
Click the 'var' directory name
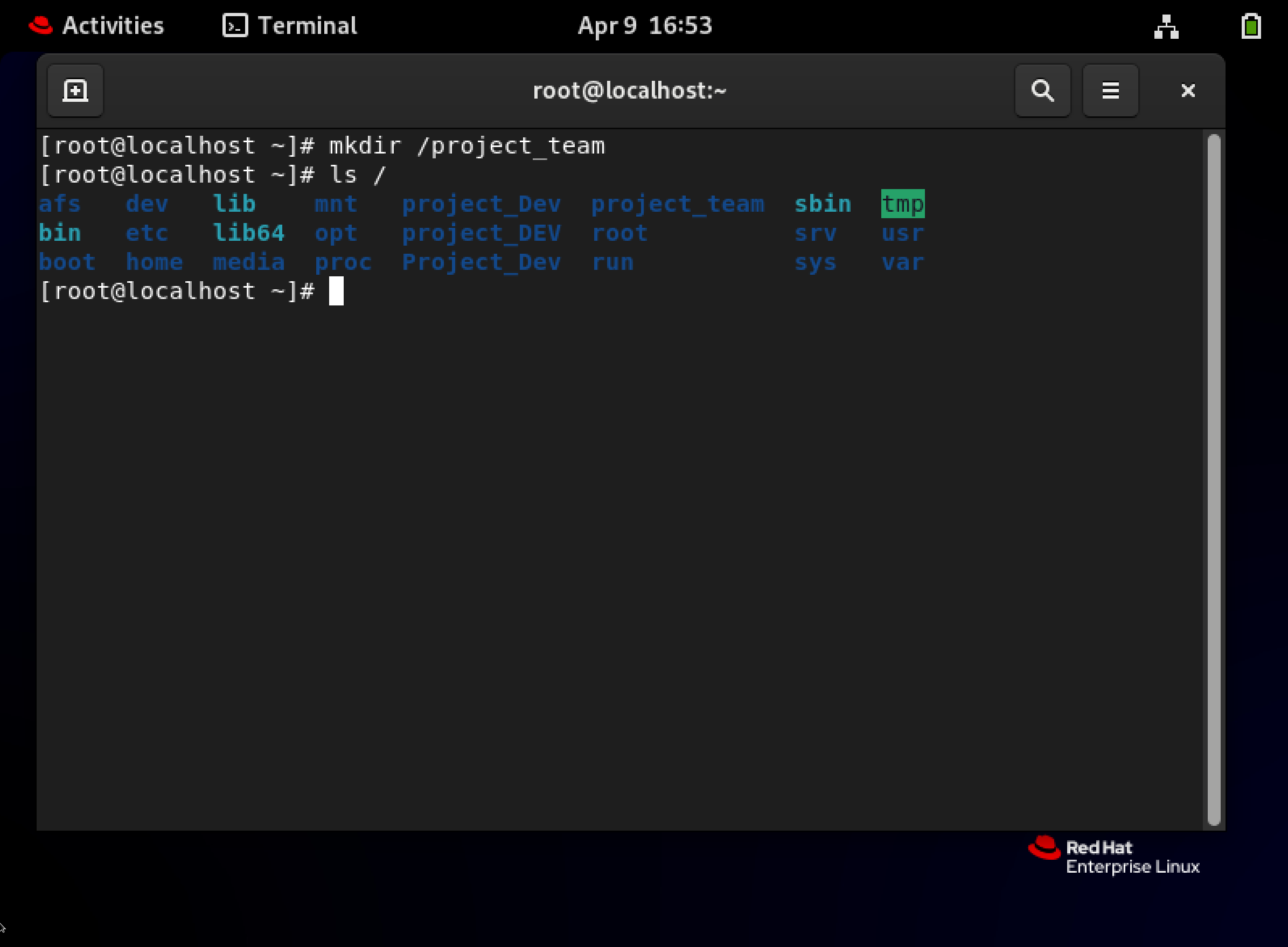coord(902,262)
